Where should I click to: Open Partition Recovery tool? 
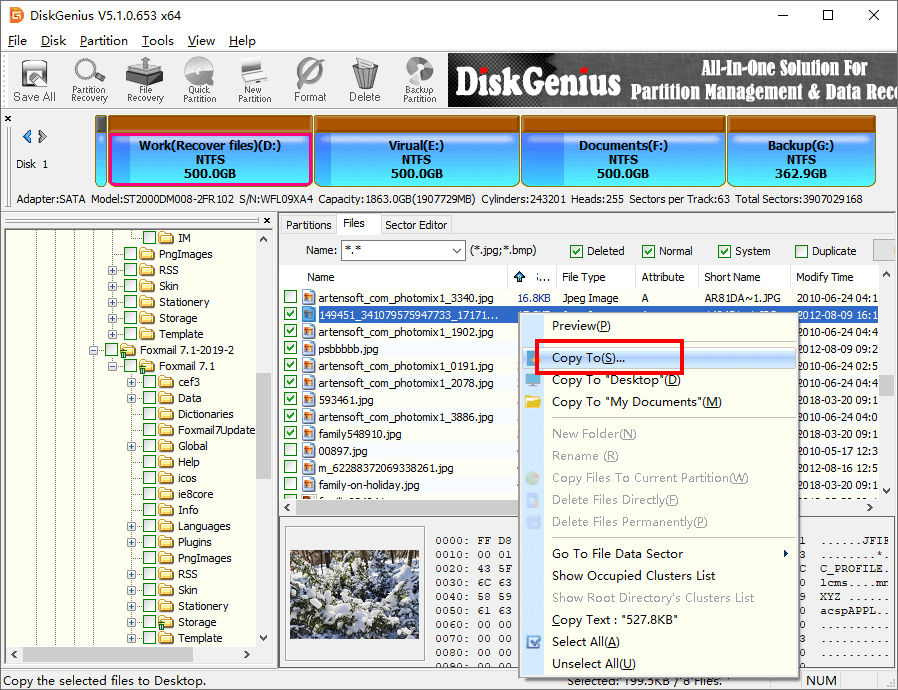89,81
